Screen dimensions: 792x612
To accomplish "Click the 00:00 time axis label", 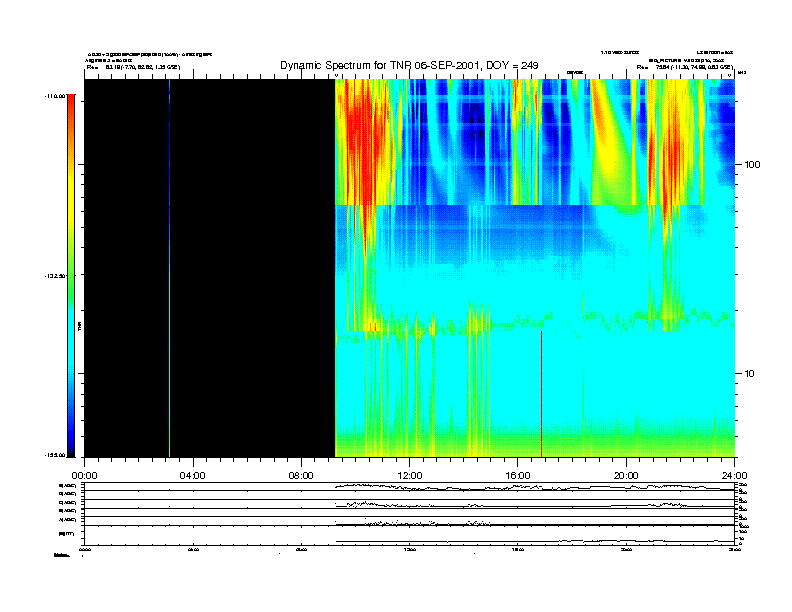I will (x=84, y=476).
